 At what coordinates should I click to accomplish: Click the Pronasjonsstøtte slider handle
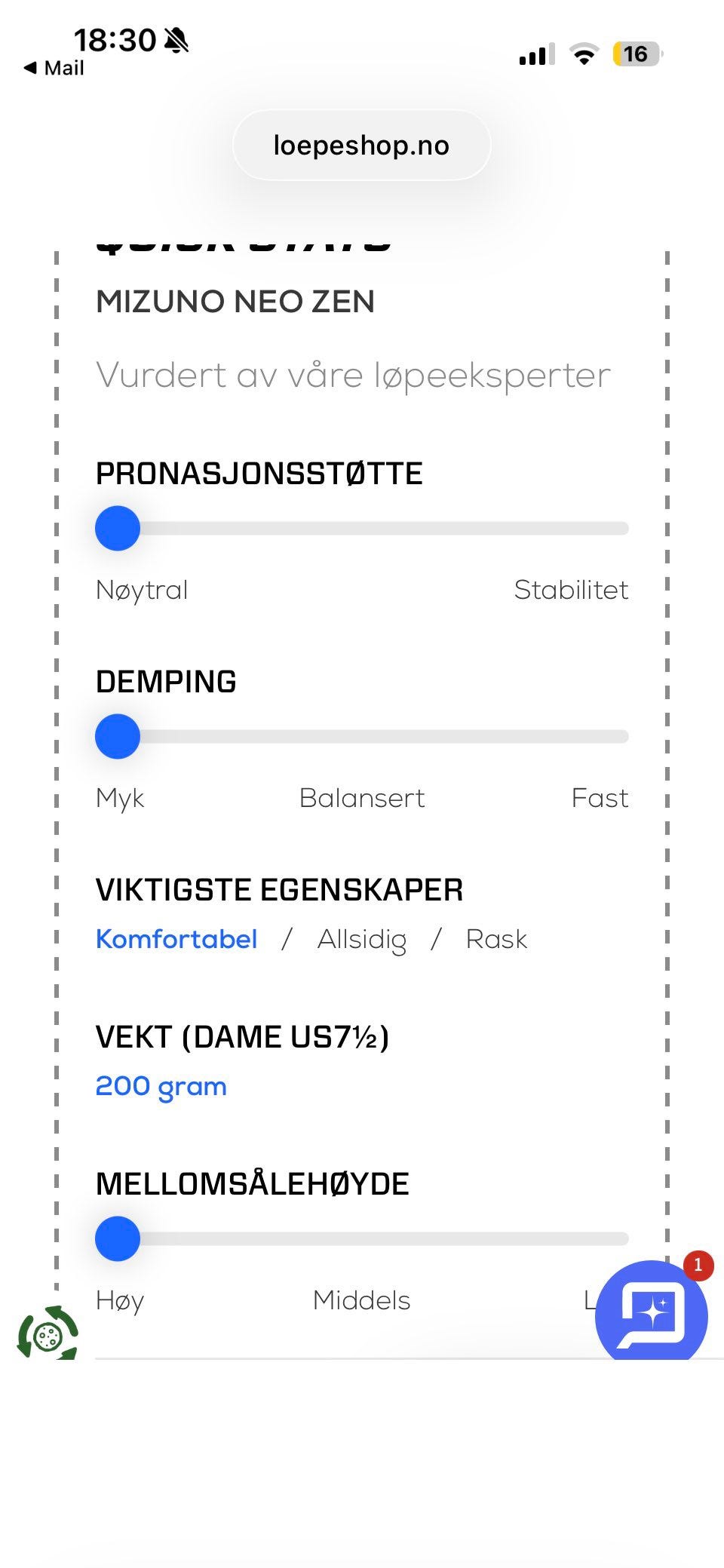pyautogui.click(x=118, y=528)
